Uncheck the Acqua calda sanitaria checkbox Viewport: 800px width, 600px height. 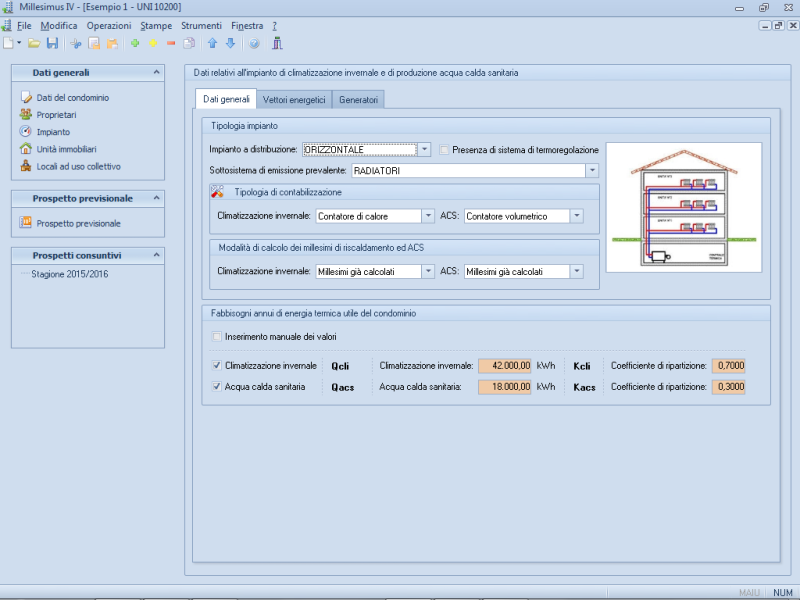217,387
